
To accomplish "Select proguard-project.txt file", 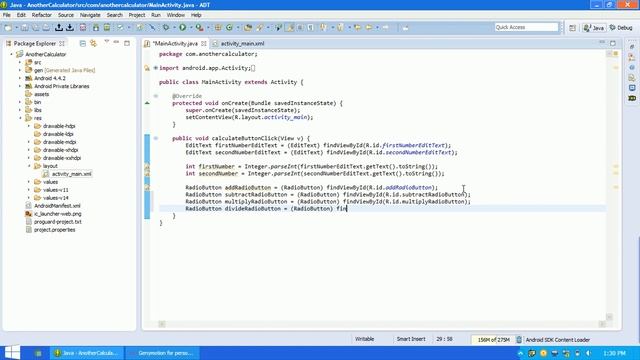I will point(58,222).
